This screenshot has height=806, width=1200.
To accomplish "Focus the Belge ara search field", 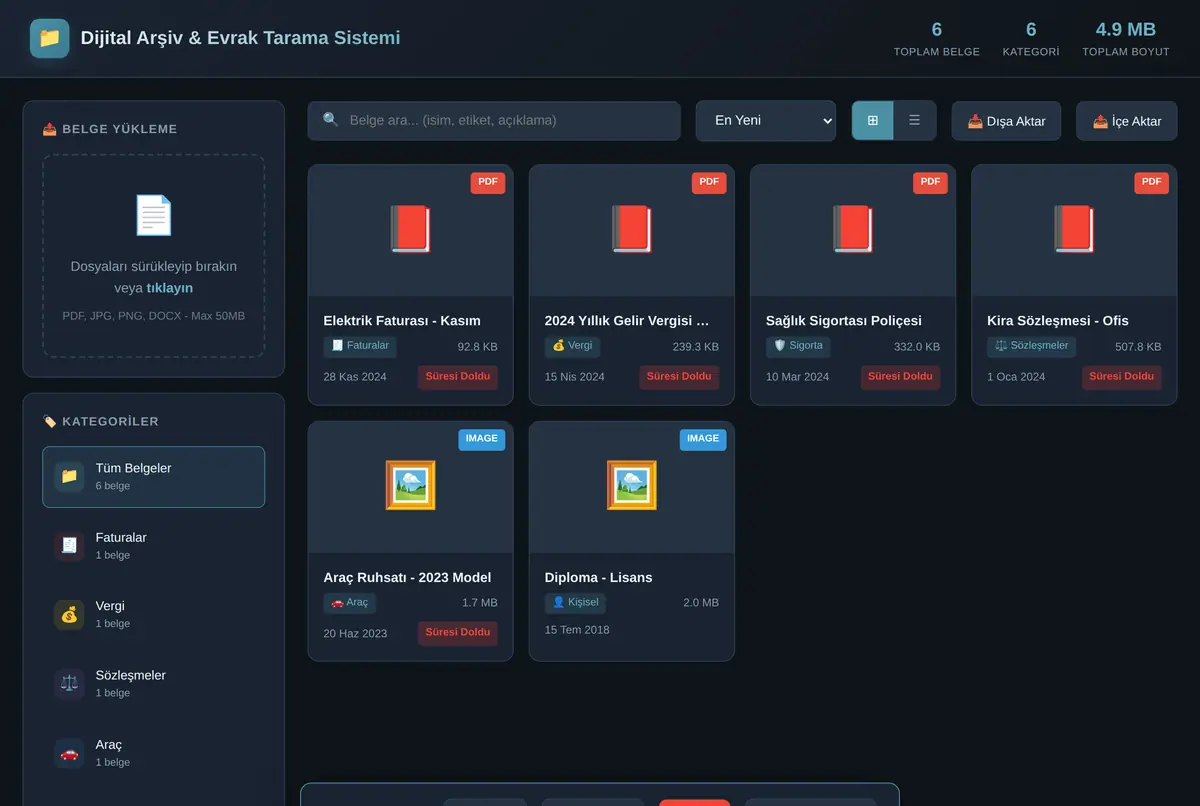I will [x=494, y=120].
